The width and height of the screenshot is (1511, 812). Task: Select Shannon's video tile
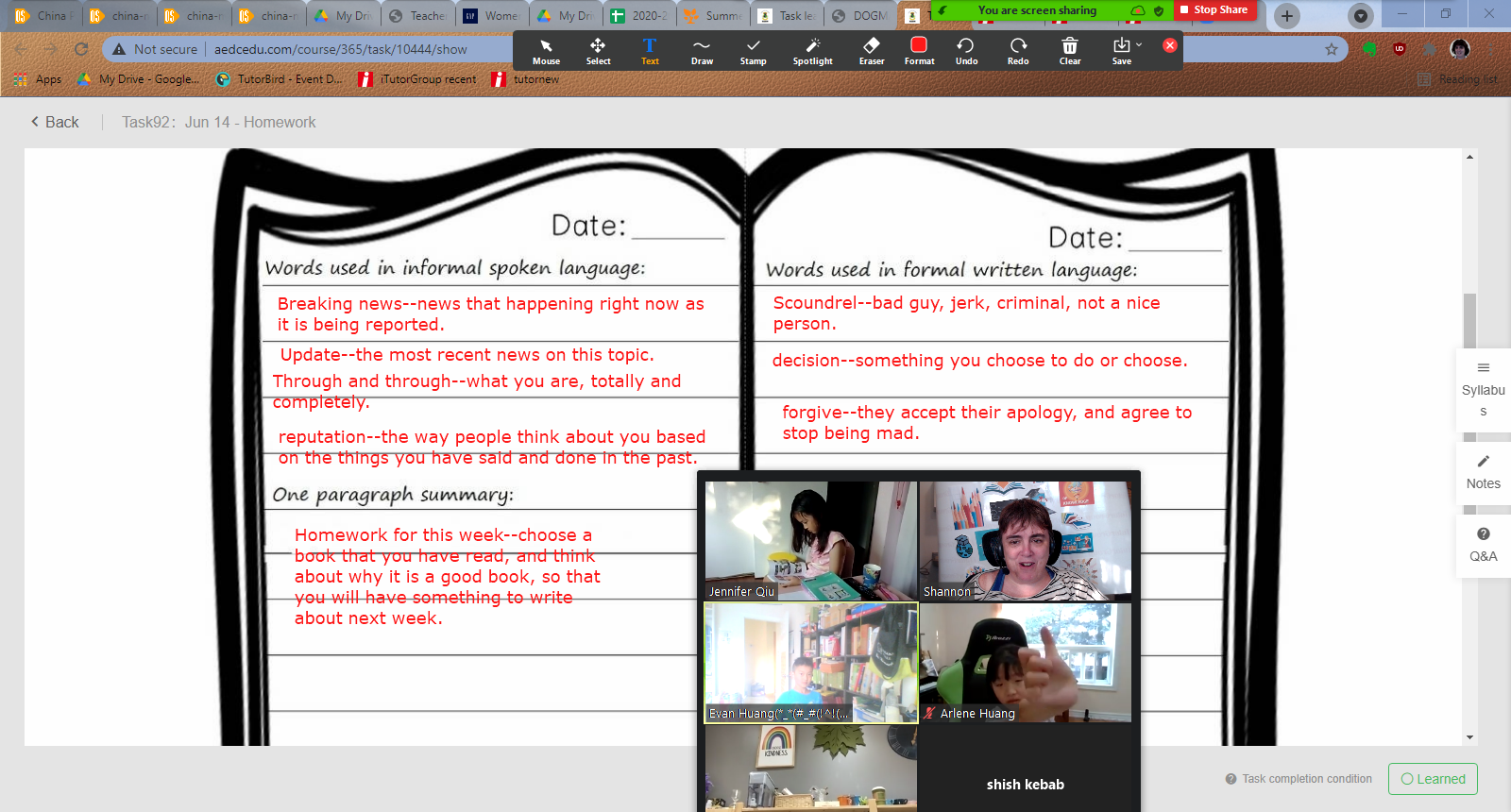click(1025, 541)
